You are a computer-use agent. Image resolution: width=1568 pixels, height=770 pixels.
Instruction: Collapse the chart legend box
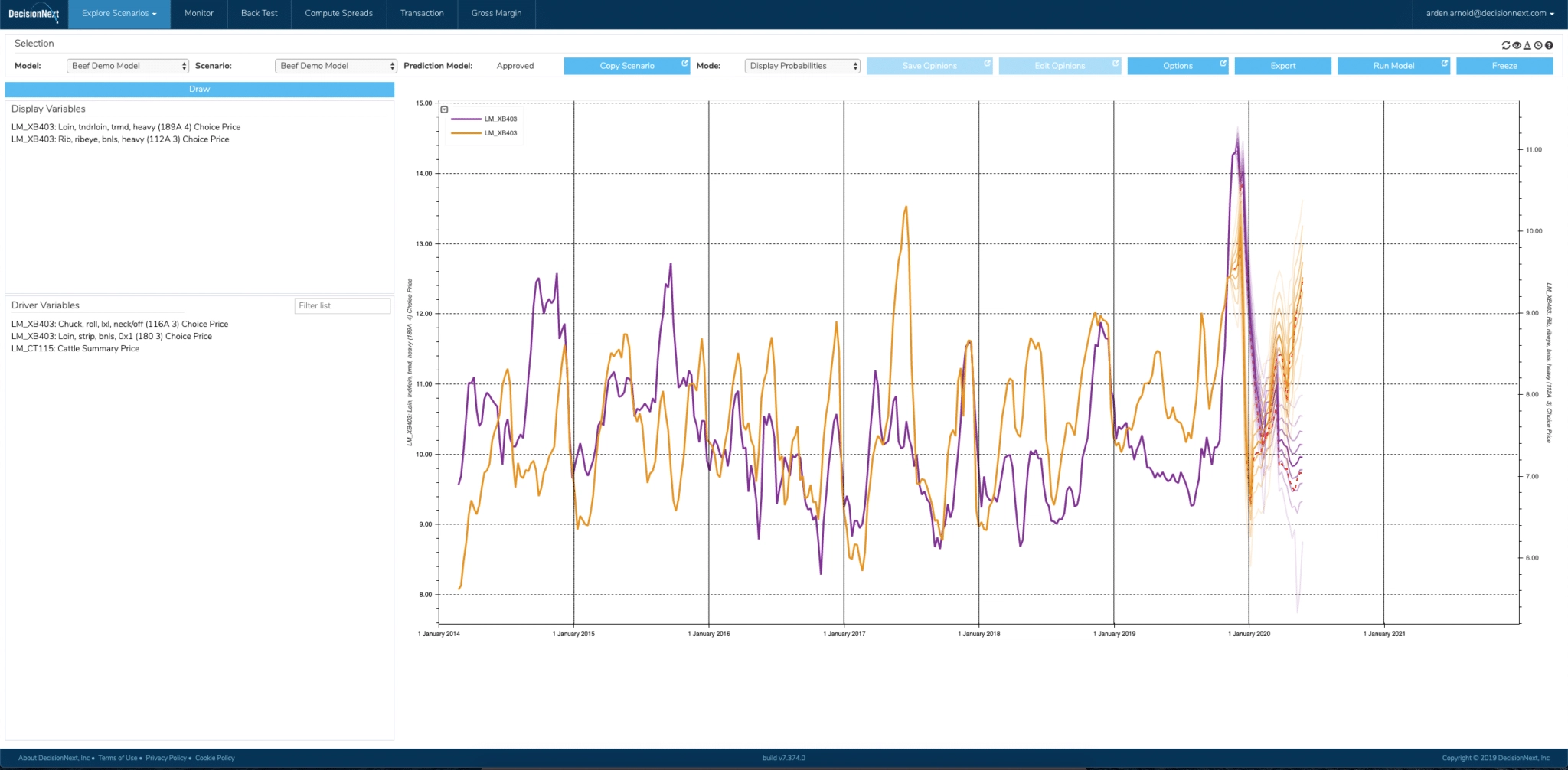pos(444,109)
